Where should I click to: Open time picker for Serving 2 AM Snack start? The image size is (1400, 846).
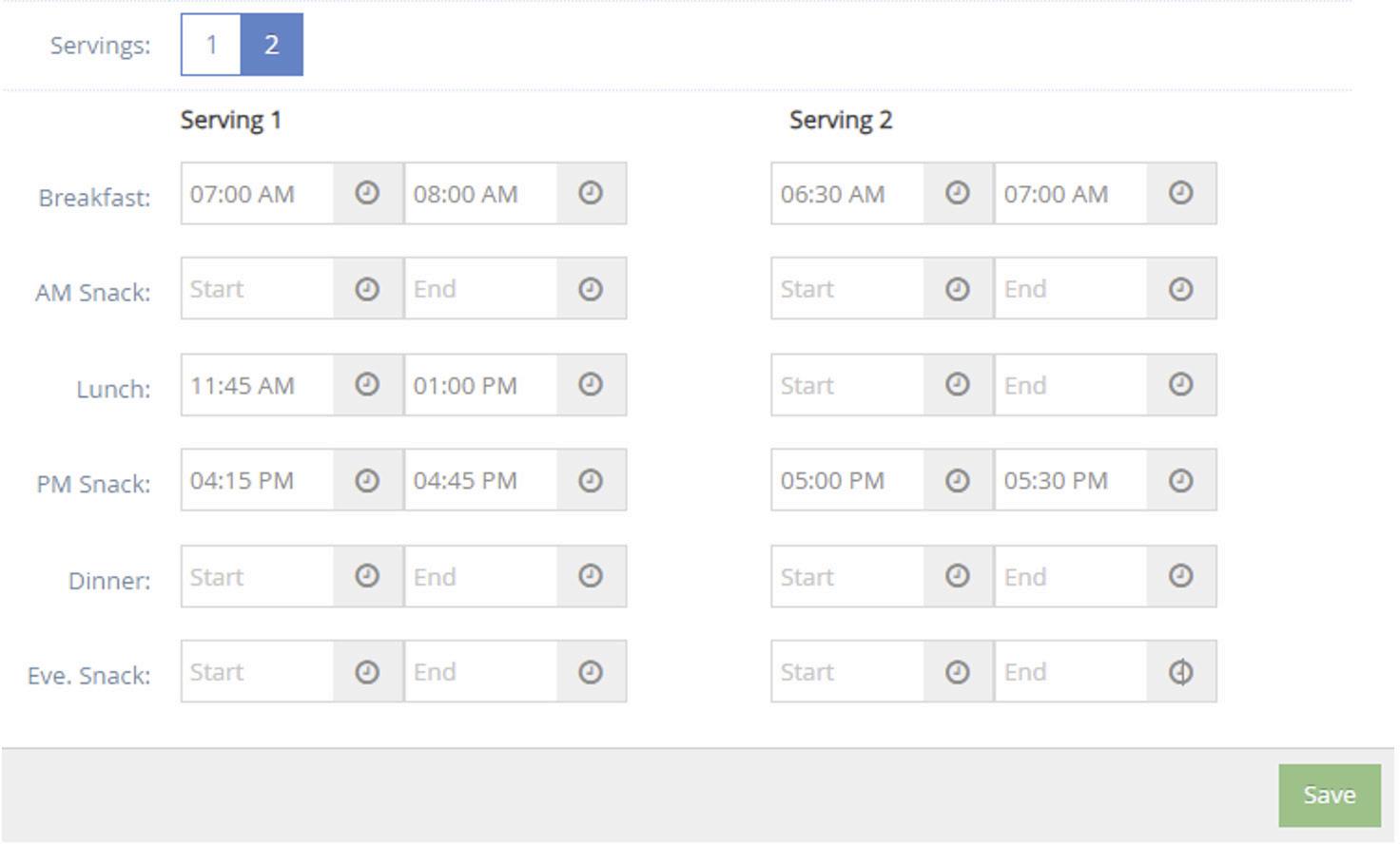coord(958,289)
